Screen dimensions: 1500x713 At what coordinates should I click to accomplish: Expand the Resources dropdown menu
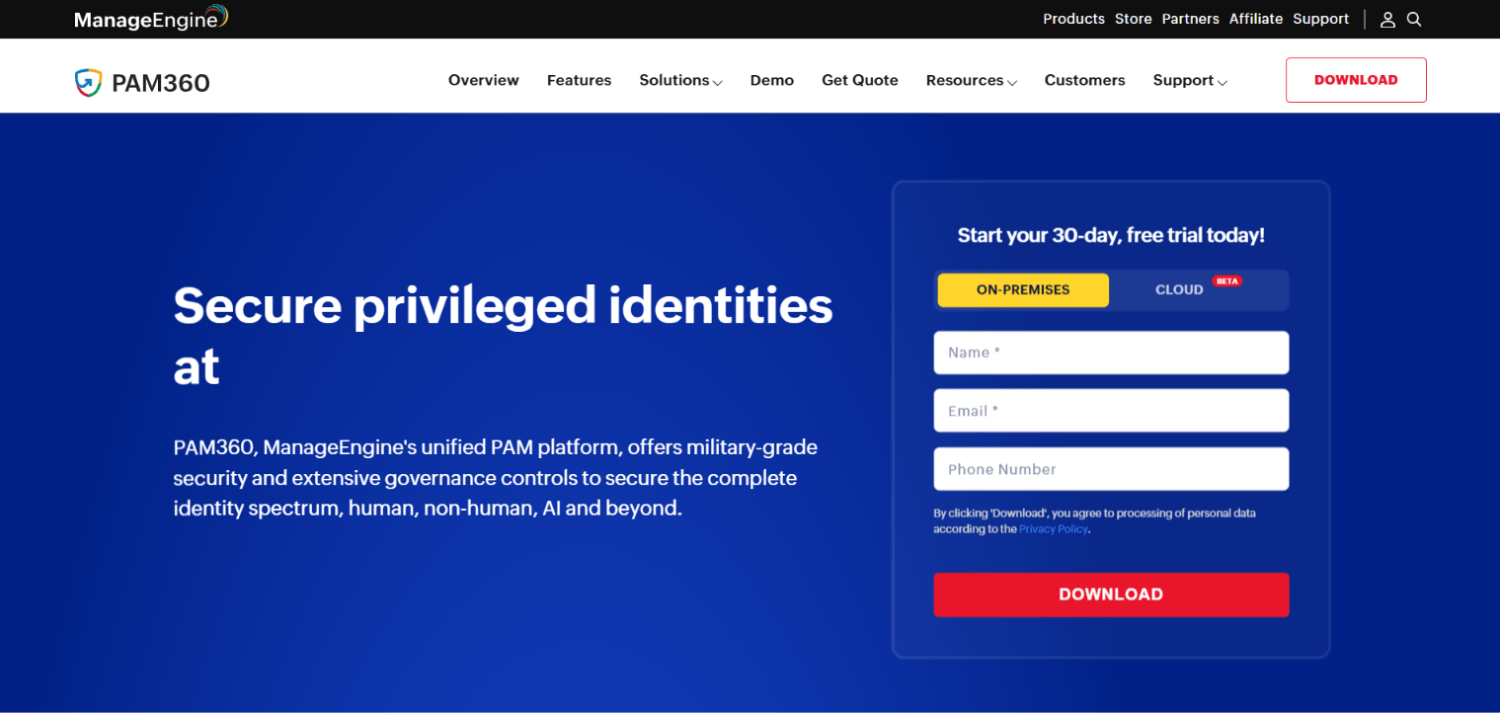coord(971,80)
